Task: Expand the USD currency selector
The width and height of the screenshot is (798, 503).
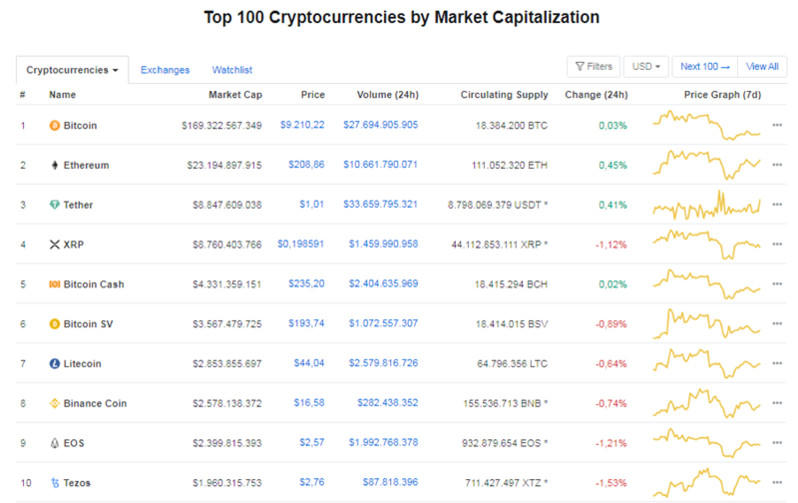Action: coord(646,67)
